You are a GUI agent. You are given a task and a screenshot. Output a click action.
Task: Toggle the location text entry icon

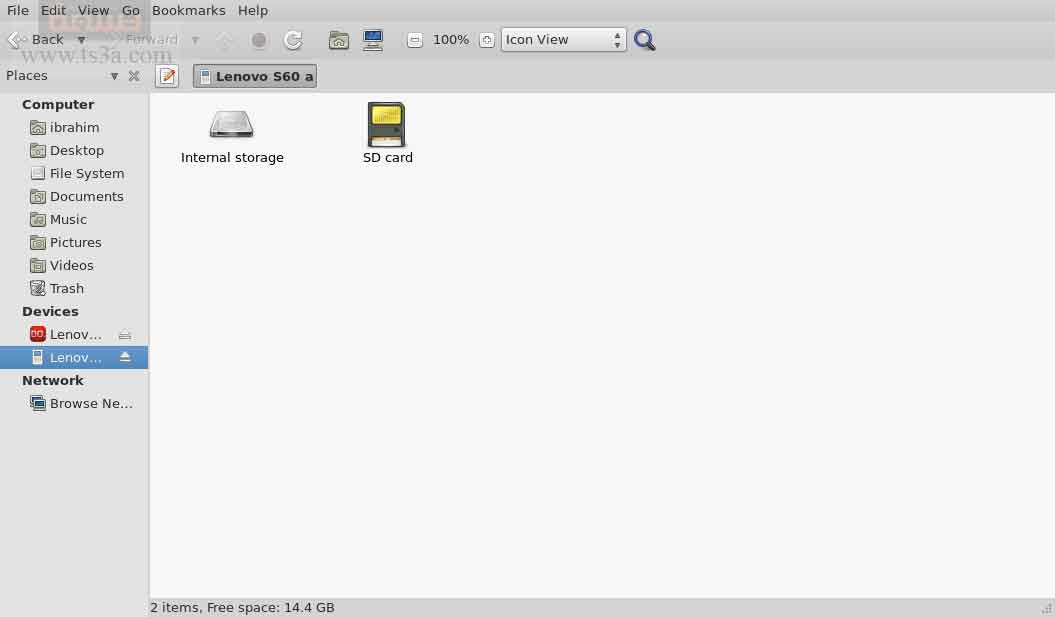click(167, 76)
